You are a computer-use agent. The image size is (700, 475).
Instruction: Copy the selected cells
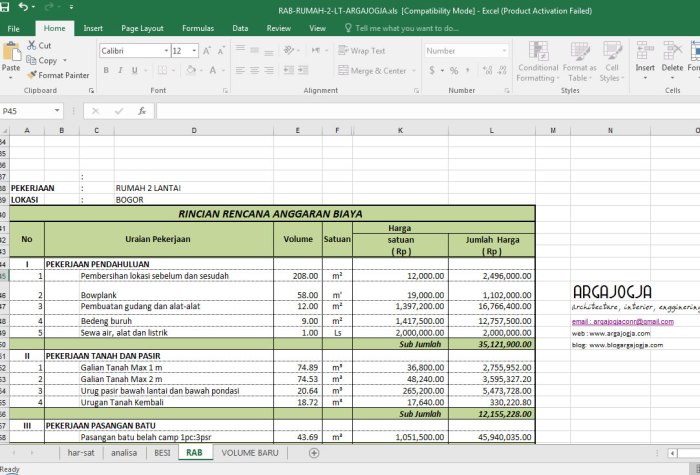(42, 60)
